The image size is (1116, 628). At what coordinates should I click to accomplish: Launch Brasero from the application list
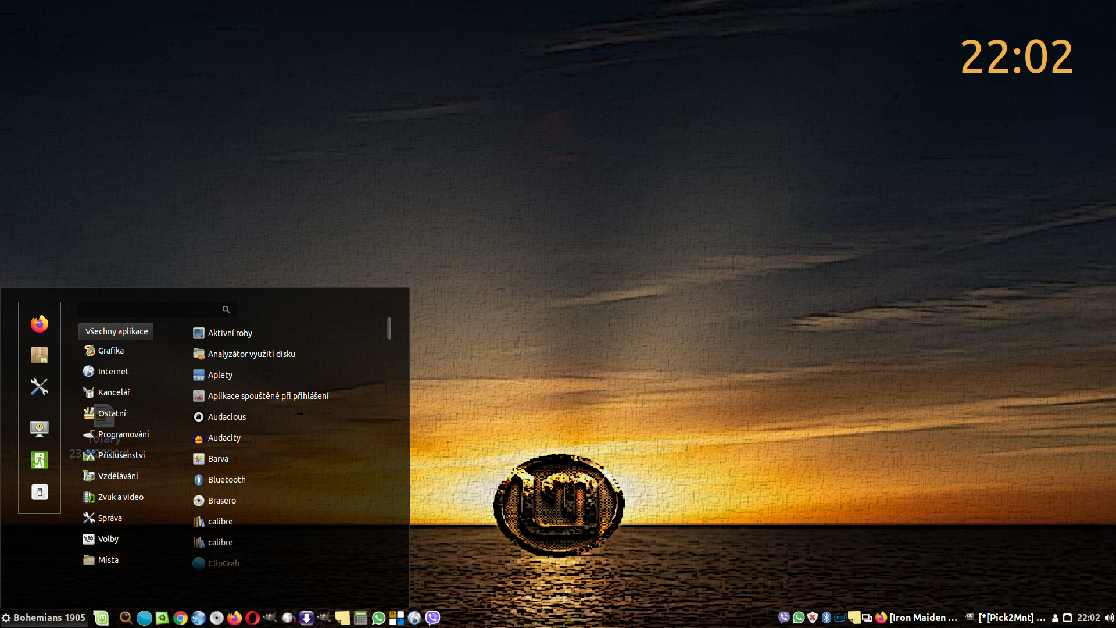pos(221,501)
